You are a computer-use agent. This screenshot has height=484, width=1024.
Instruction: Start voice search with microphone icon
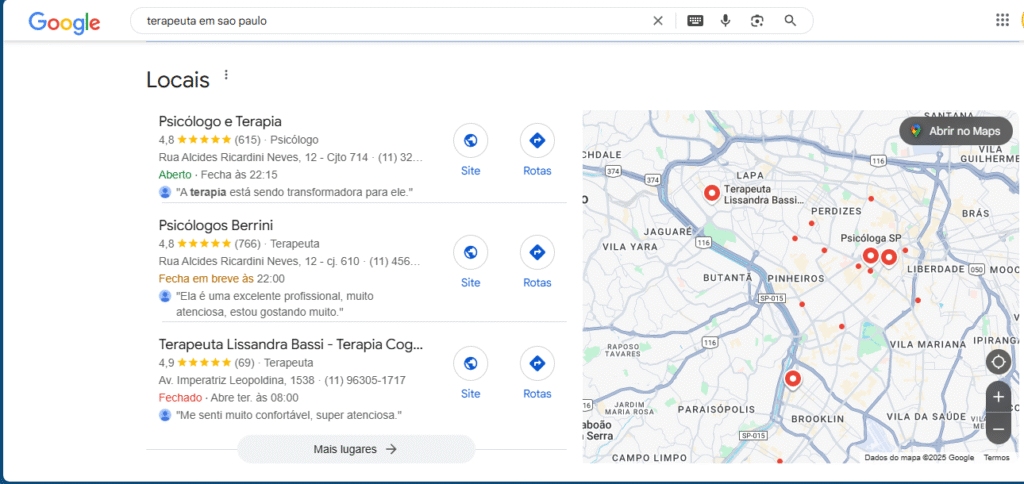click(x=725, y=21)
